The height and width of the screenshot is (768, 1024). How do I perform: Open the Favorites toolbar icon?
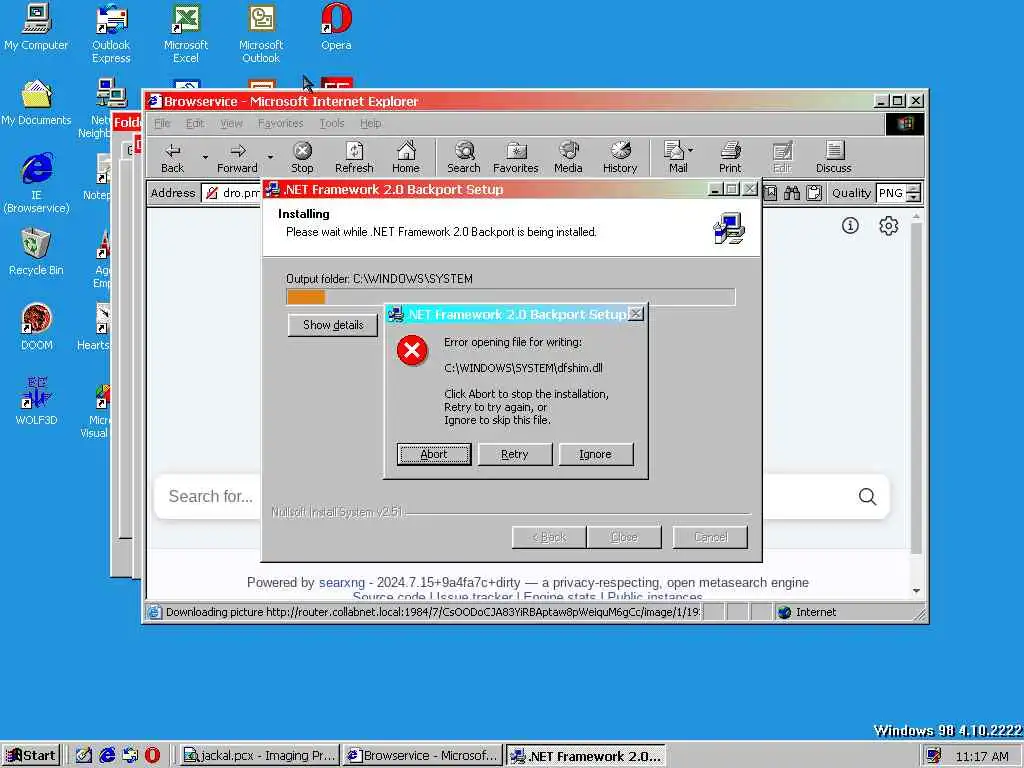[516, 157]
